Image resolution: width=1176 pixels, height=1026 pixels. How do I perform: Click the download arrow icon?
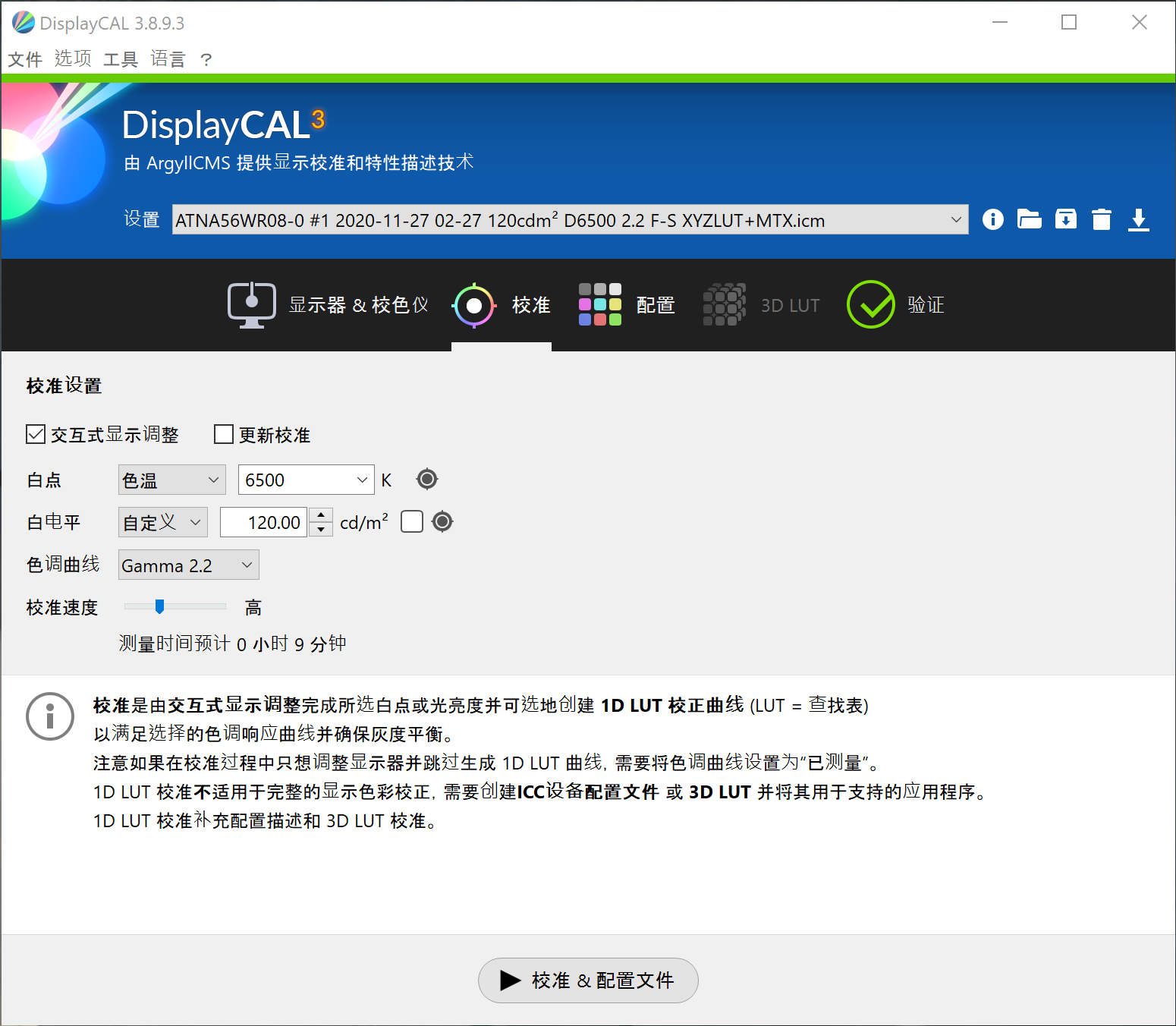click(1138, 219)
